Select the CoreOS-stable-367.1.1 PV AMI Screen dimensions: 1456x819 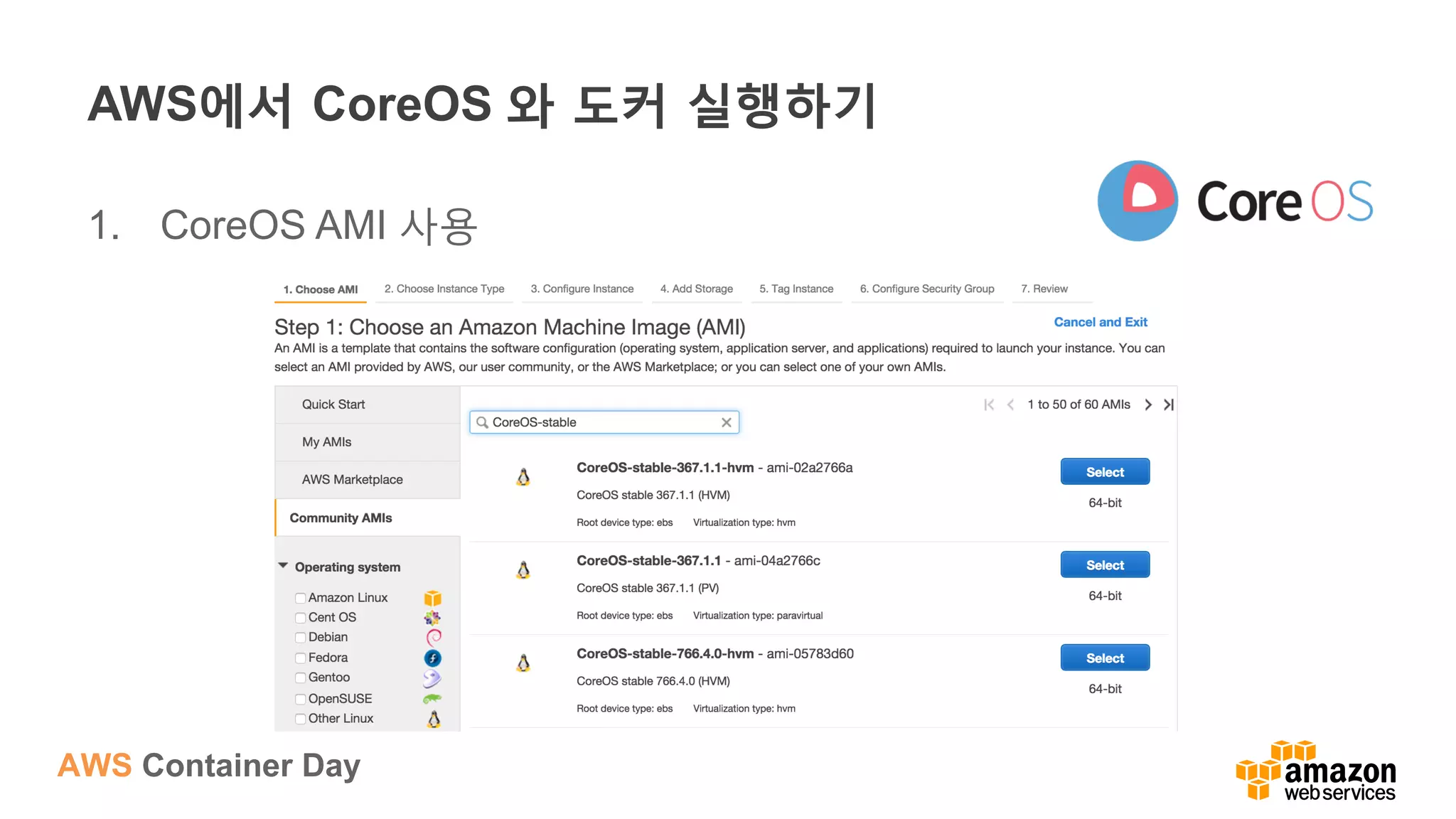pyautogui.click(x=1105, y=565)
